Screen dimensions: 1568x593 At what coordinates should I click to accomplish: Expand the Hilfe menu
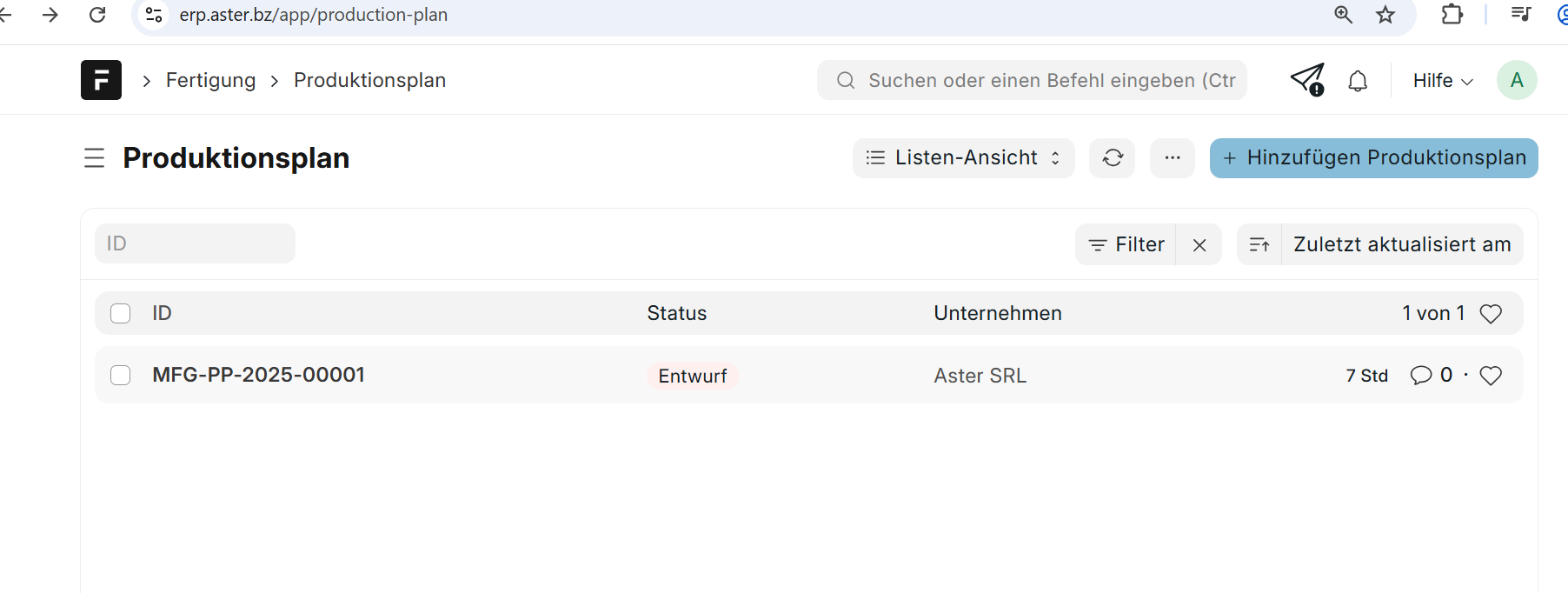point(1443,81)
